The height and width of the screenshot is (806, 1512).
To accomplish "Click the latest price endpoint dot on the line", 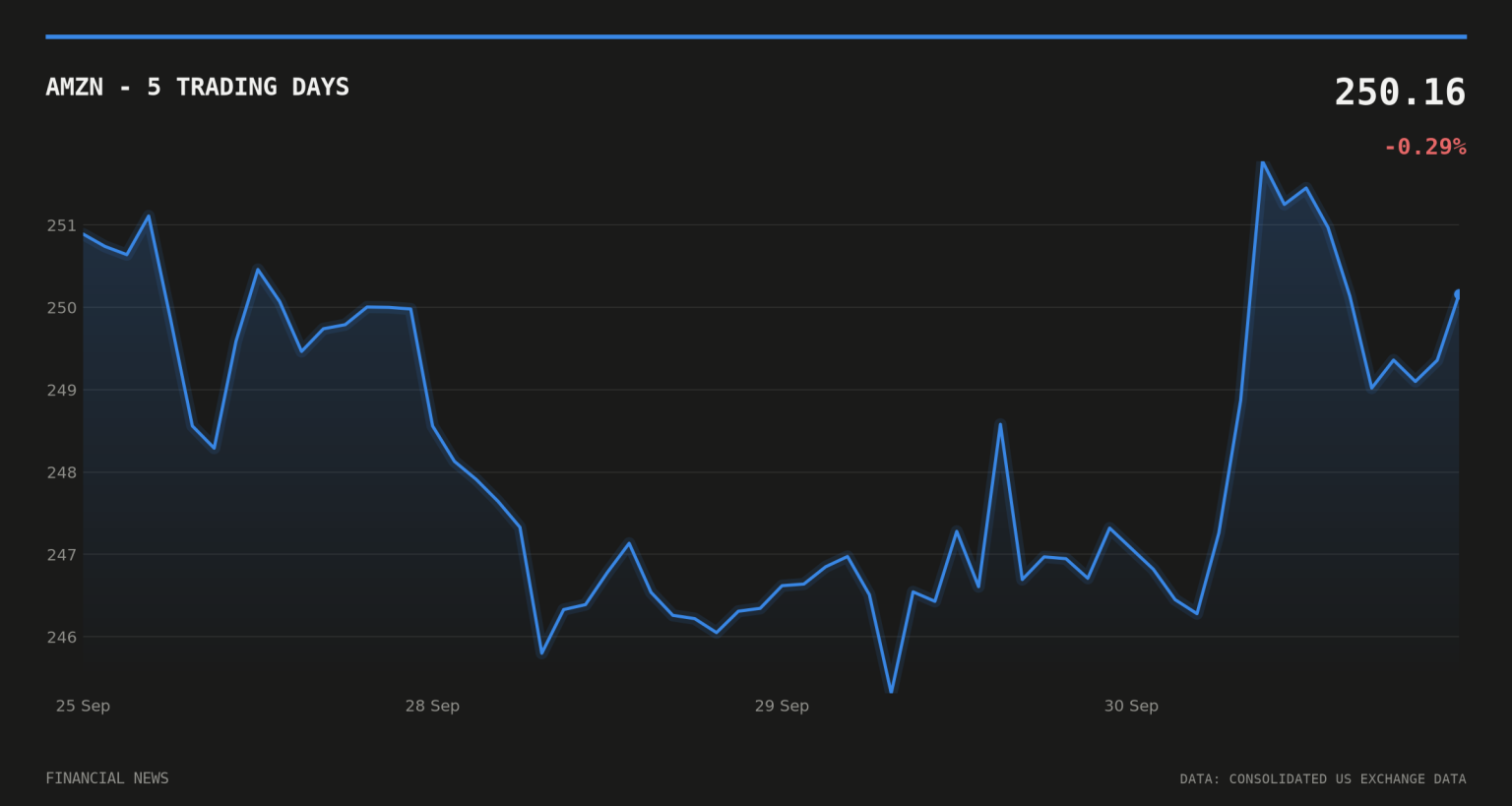I will click(x=1458, y=293).
